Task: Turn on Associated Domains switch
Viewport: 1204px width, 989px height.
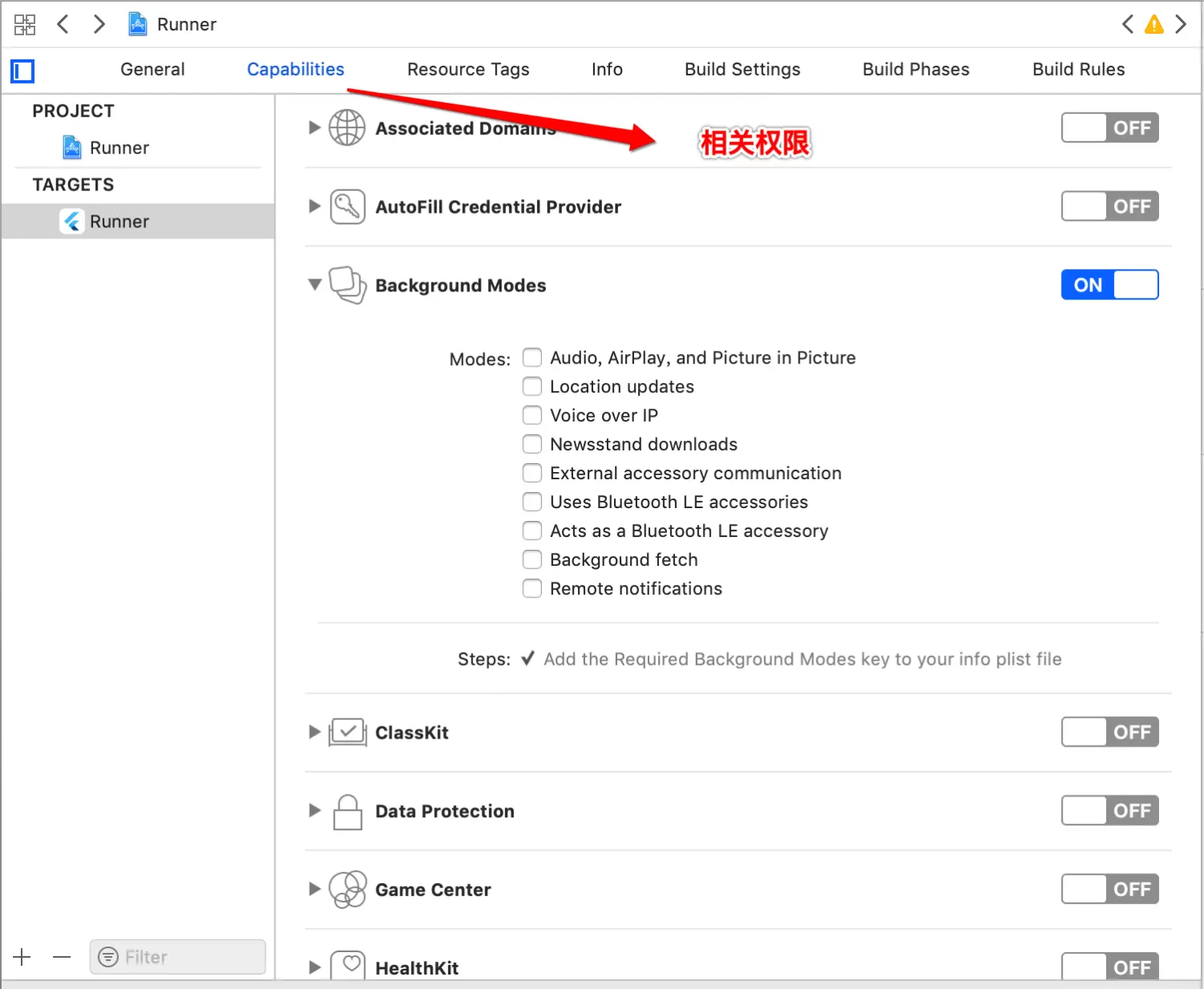Action: [x=1110, y=128]
